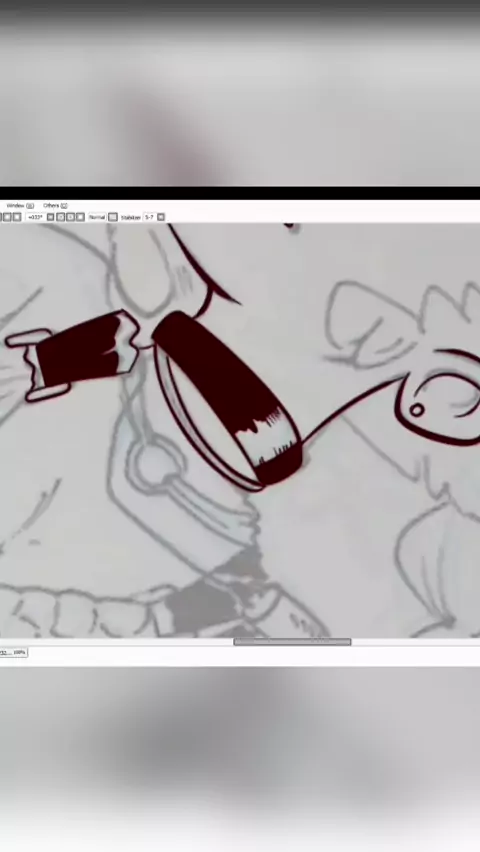This screenshot has height=852, width=480.
Task: Click the canvas rotation angle field
Action: pyautogui.click(x=35, y=217)
